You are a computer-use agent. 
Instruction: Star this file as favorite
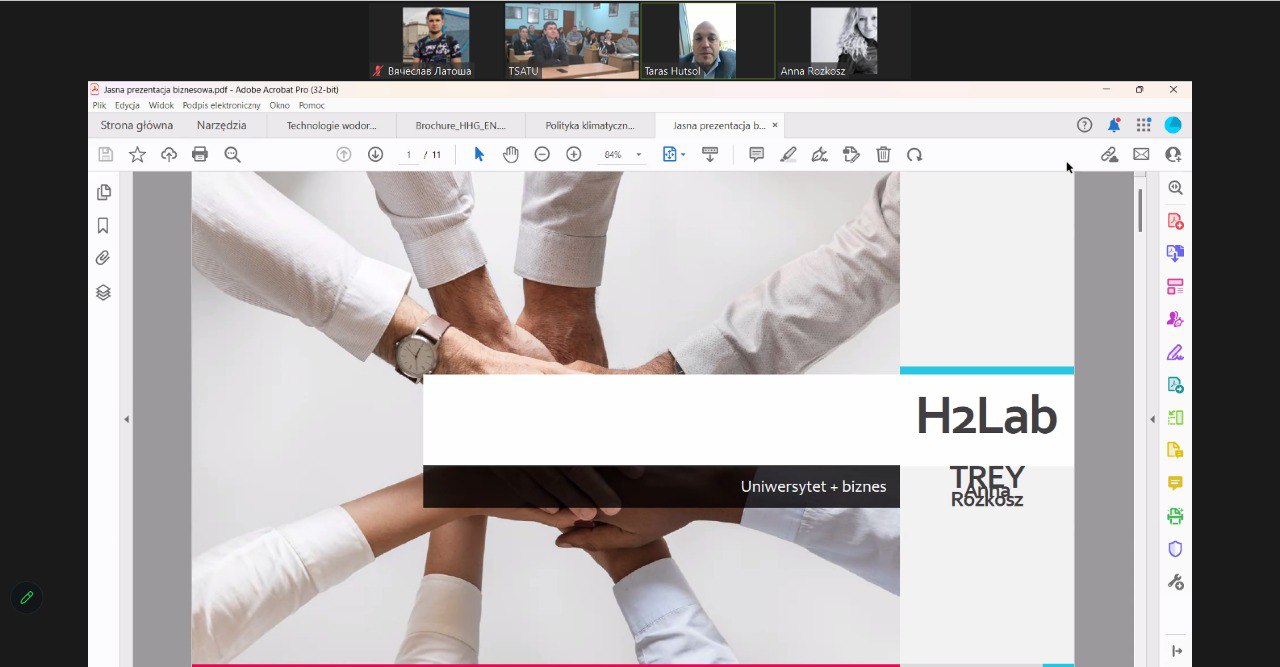pos(137,154)
